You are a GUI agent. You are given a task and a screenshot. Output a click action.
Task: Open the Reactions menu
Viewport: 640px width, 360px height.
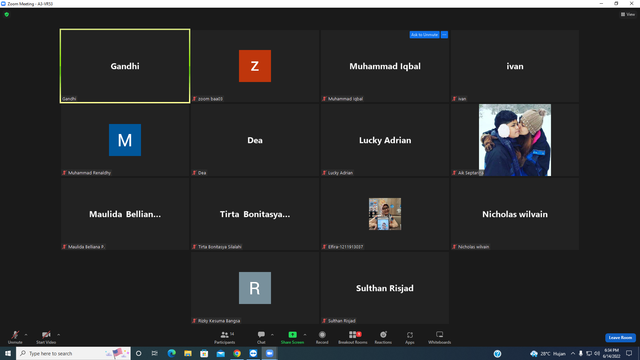383,337
